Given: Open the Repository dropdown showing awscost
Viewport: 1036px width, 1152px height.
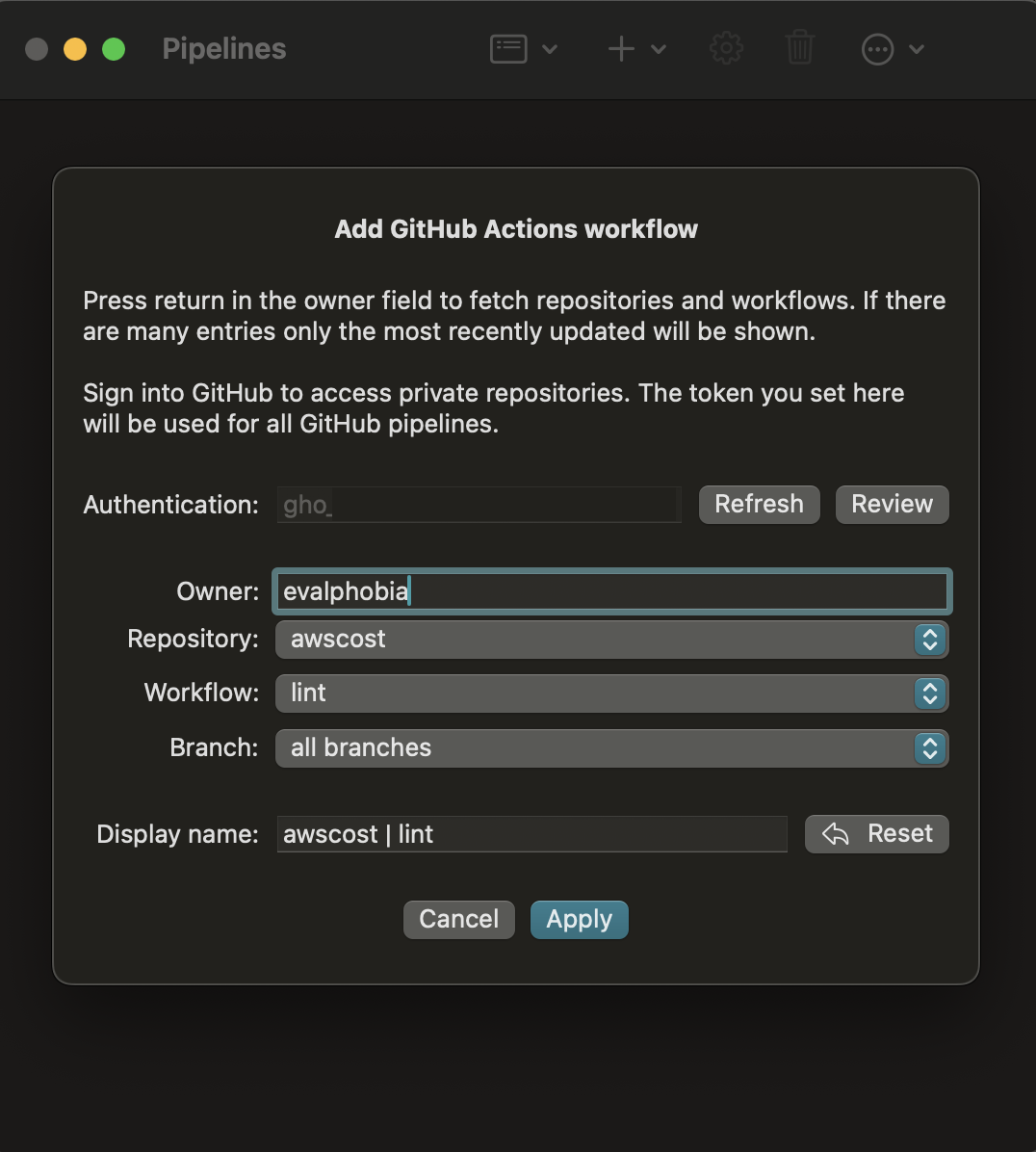Looking at the screenshot, I should [611, 640].
